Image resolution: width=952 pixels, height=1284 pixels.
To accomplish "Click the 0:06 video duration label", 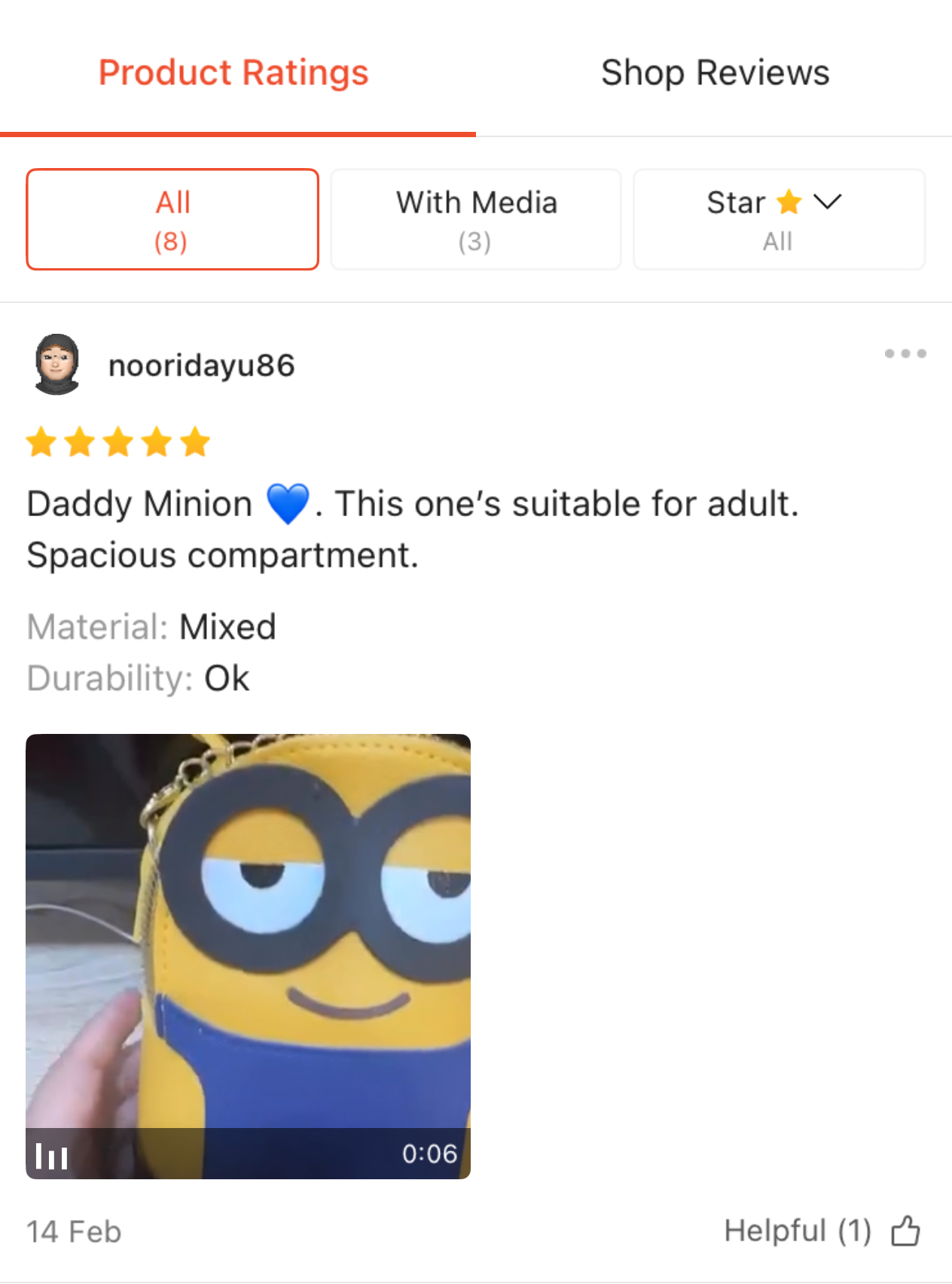I will [x=429, y=1154].
